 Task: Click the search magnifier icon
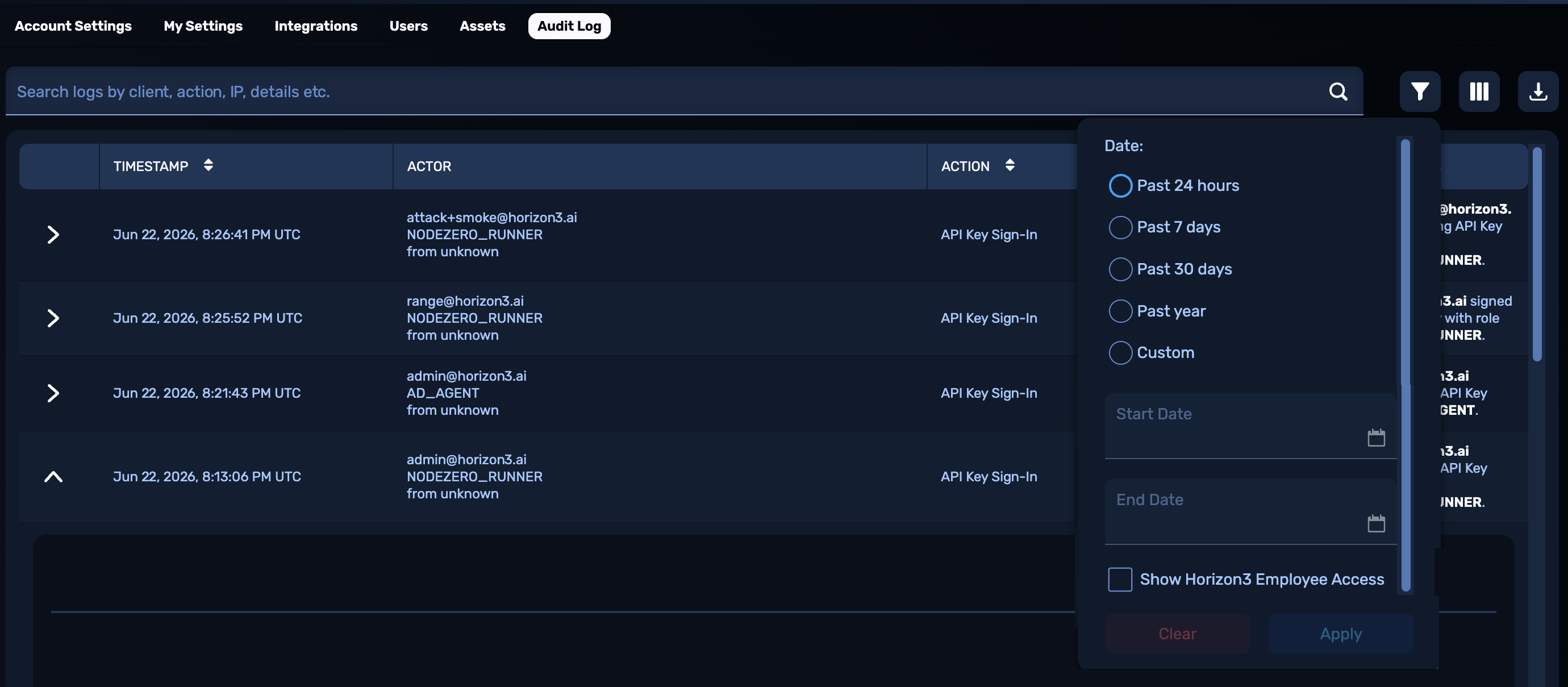(x=1338, y=91)
